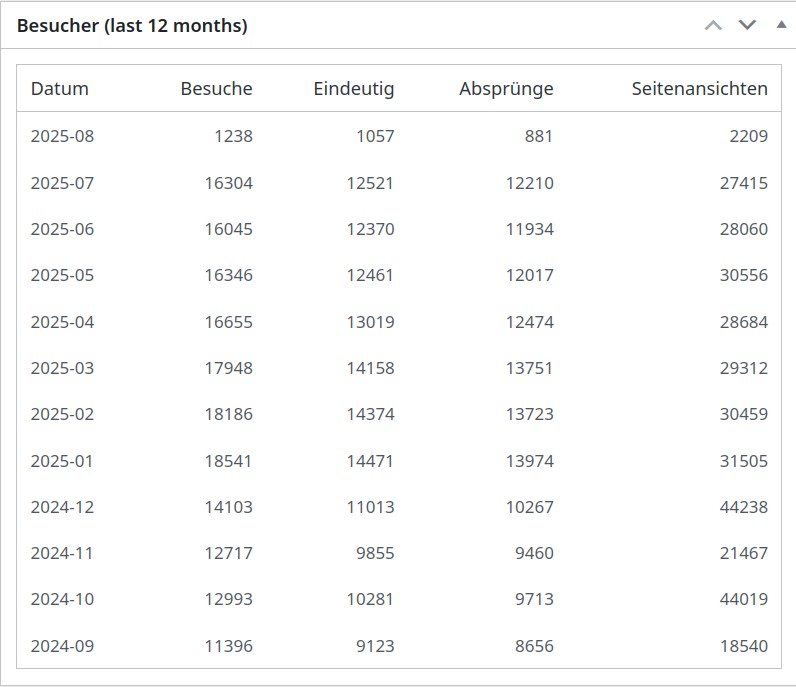Select the 2025-08 date row
Screen dimensions: 796x687
pyautogui.click(x=399, y=136)
